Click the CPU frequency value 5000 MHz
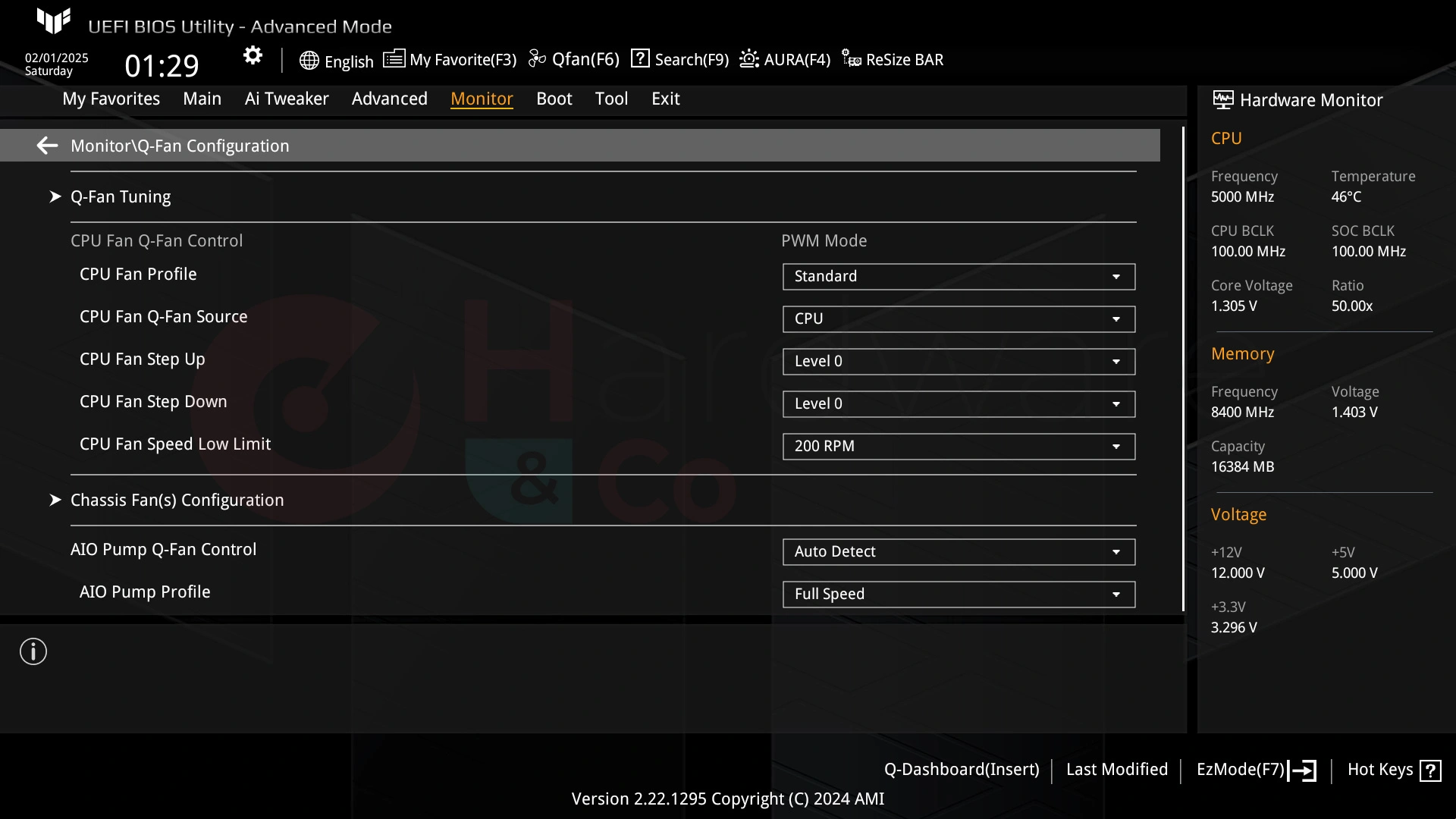The width and height of the screenshot is (1456, 819). pos(1242,197)
